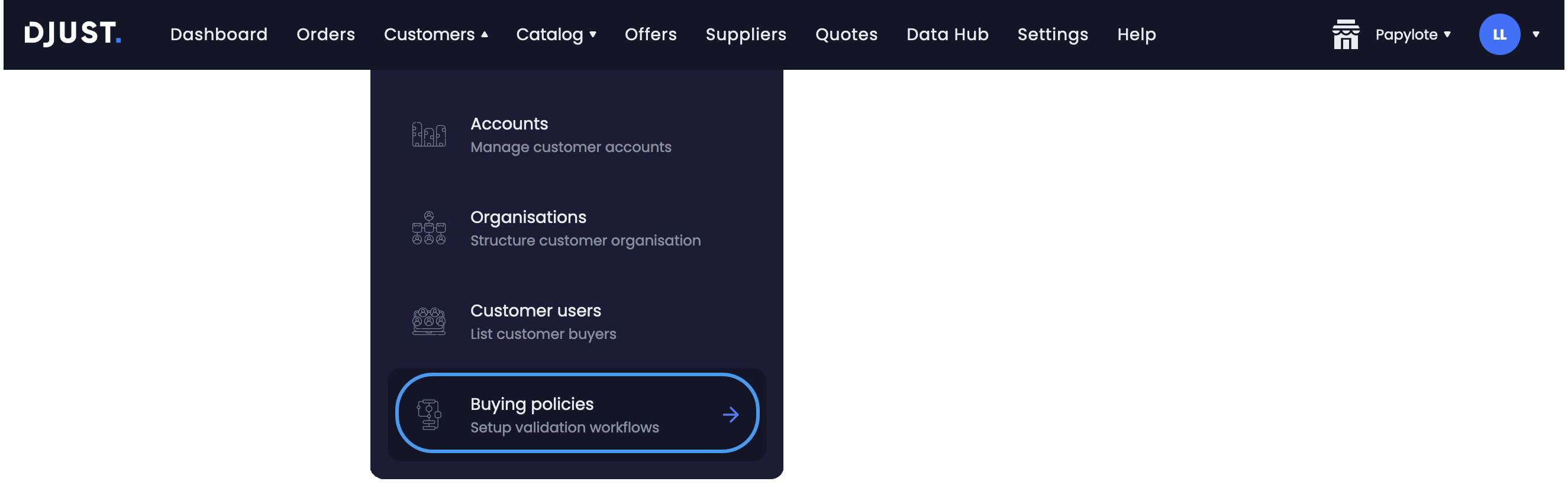Collapse the Customers menu via its chevron

(484, 34)
